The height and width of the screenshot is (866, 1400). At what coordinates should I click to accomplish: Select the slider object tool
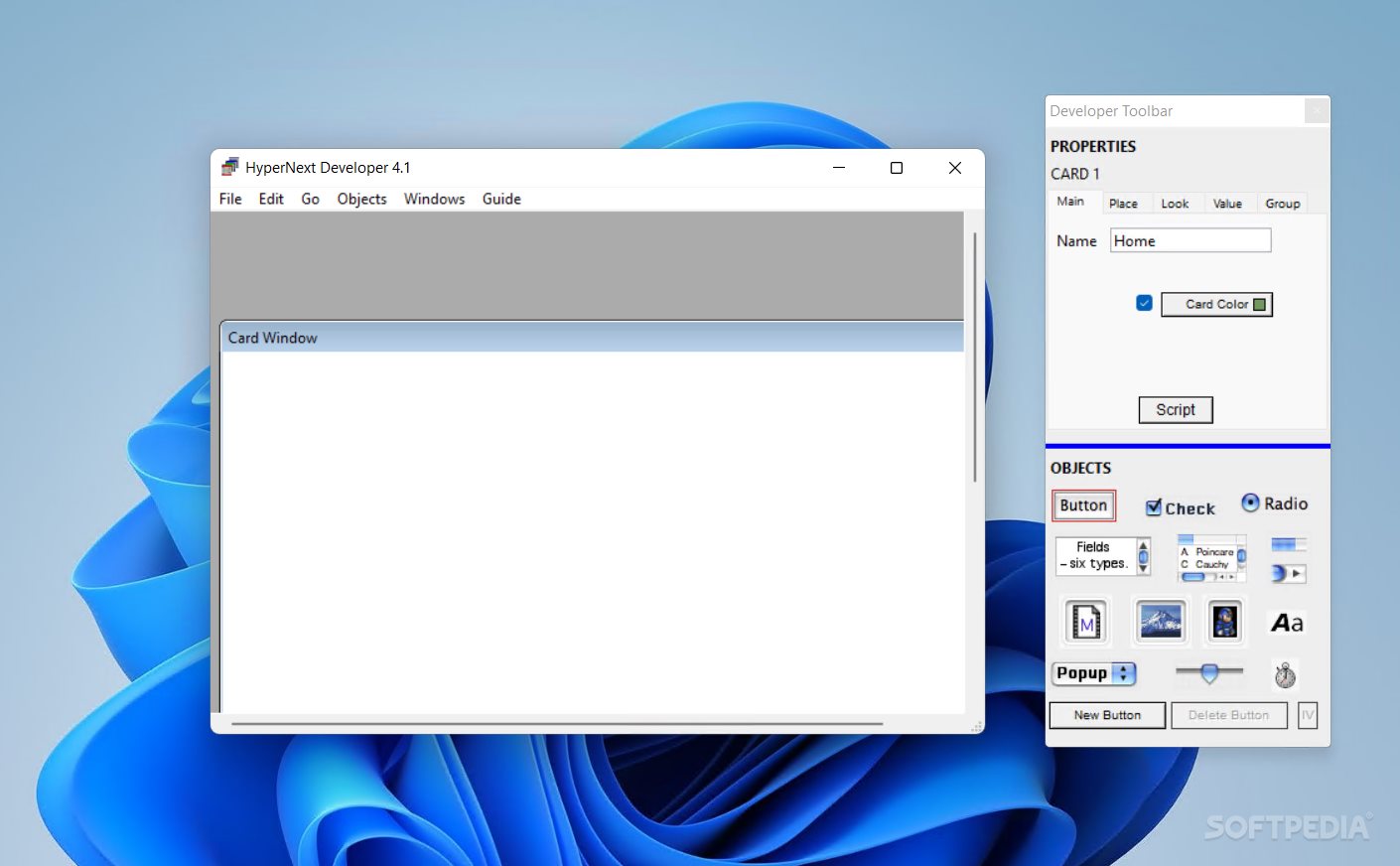(x=1209, y=673)
